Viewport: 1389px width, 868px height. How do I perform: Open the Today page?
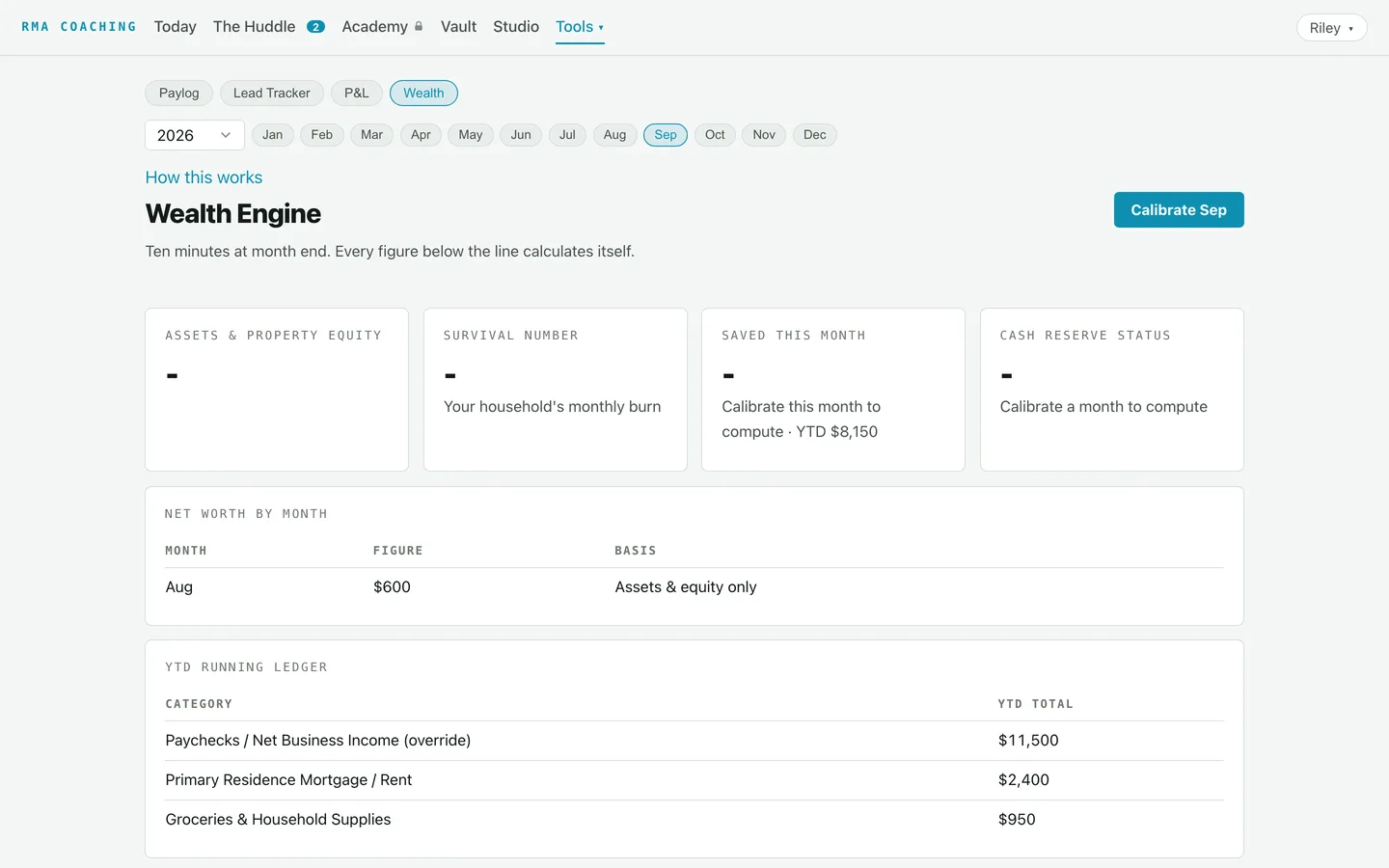coord(175,27)
